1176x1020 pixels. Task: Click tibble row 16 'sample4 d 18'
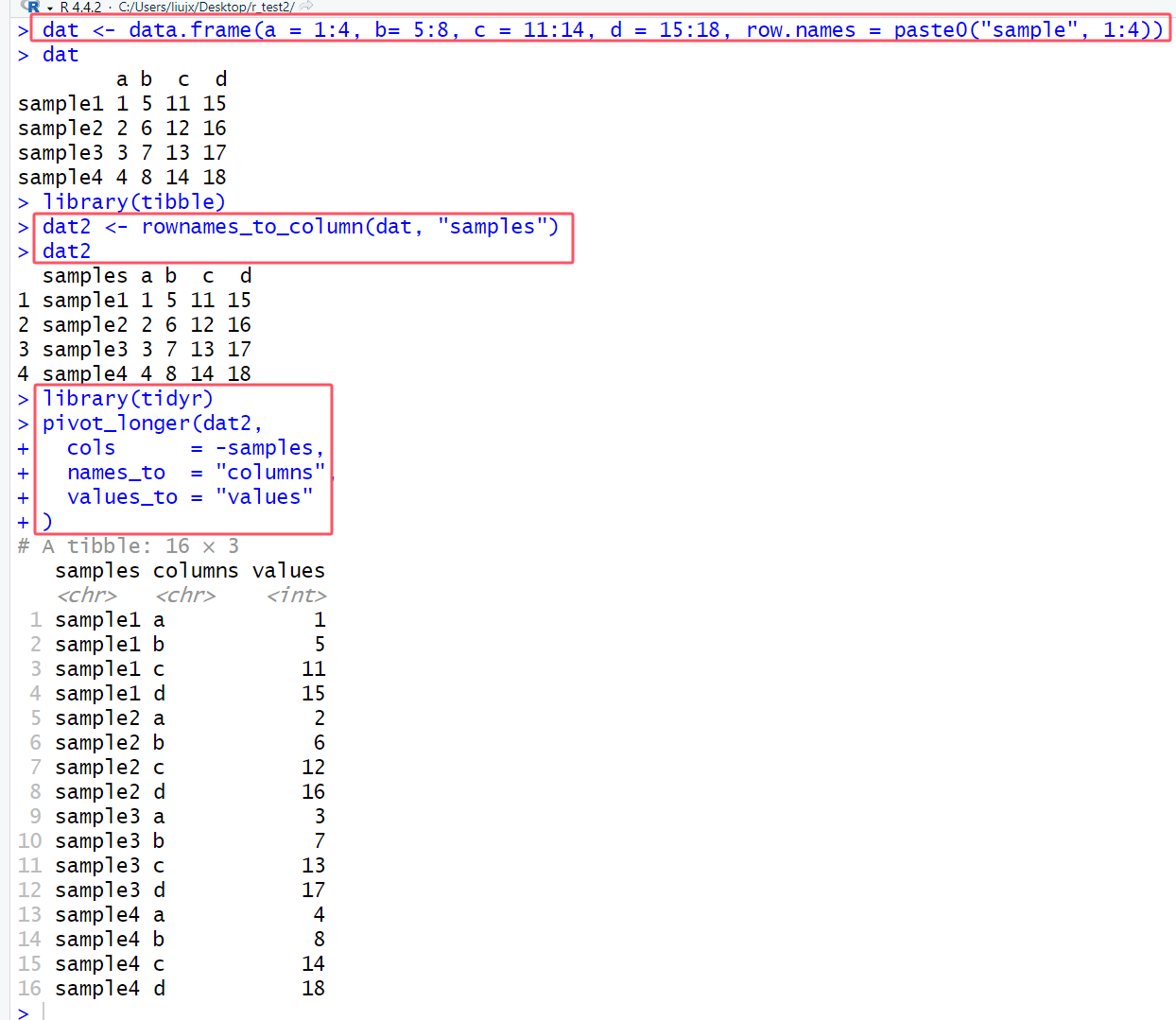(172, 989)
